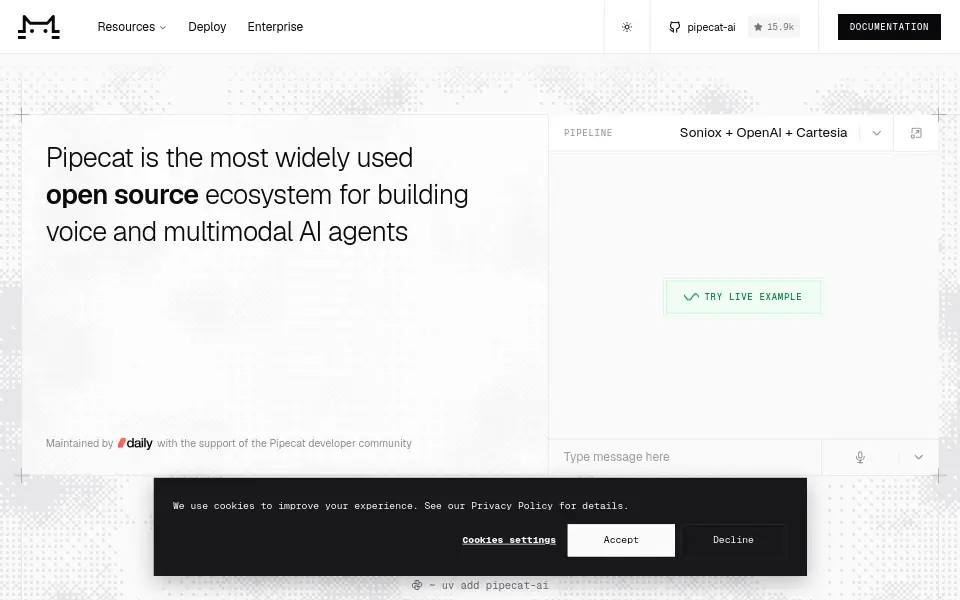Click the DOCUMENTATION button
The height and width of the screenshot is (600, 960).
(889, 27)
